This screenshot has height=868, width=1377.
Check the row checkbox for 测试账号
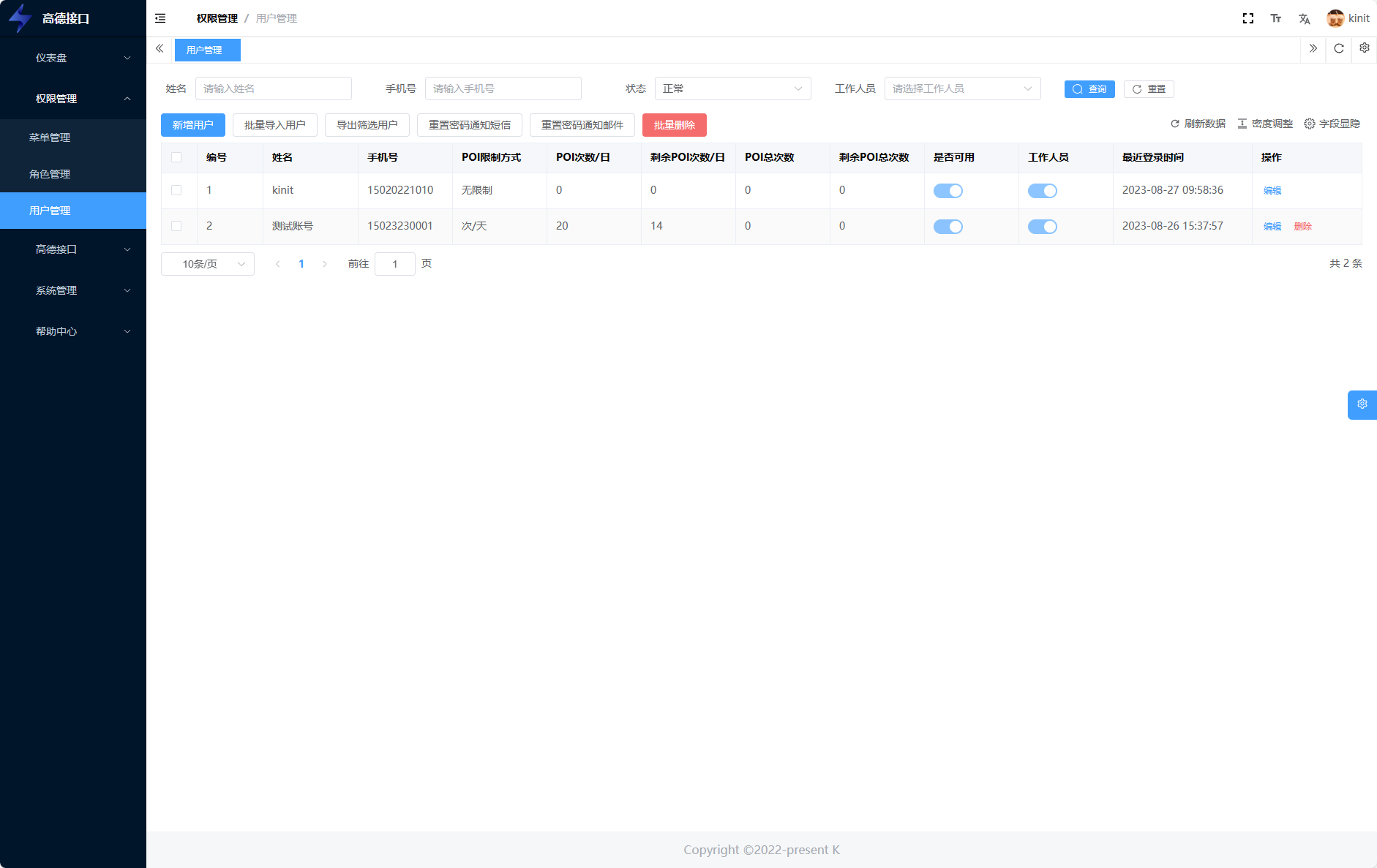pyautogui.click(x=176, y=226)
